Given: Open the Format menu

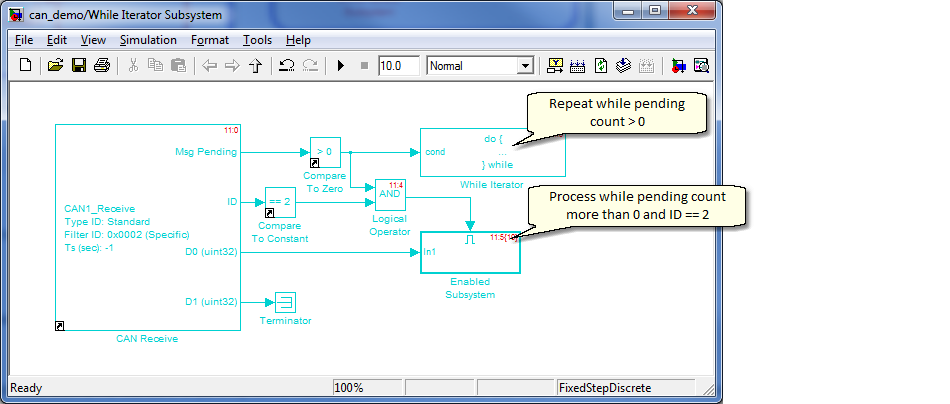Looking at the screenshot, I should click(210, 40).
